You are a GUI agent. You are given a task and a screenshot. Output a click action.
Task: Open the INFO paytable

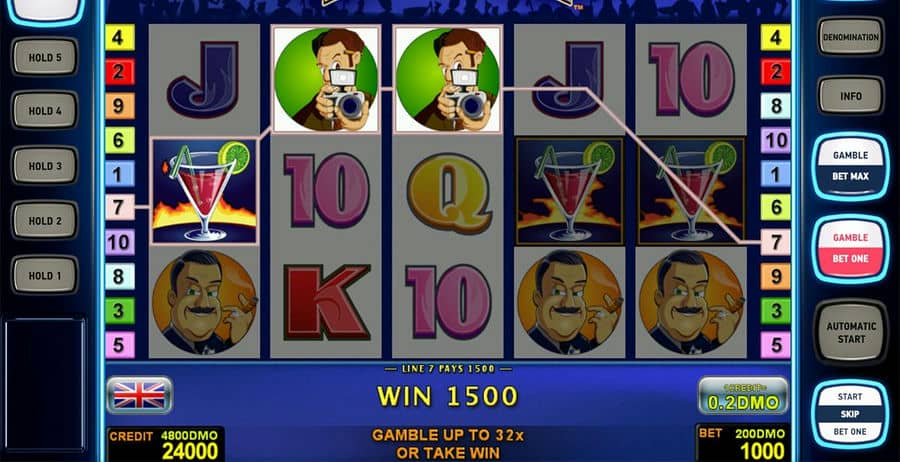[851, 96]
